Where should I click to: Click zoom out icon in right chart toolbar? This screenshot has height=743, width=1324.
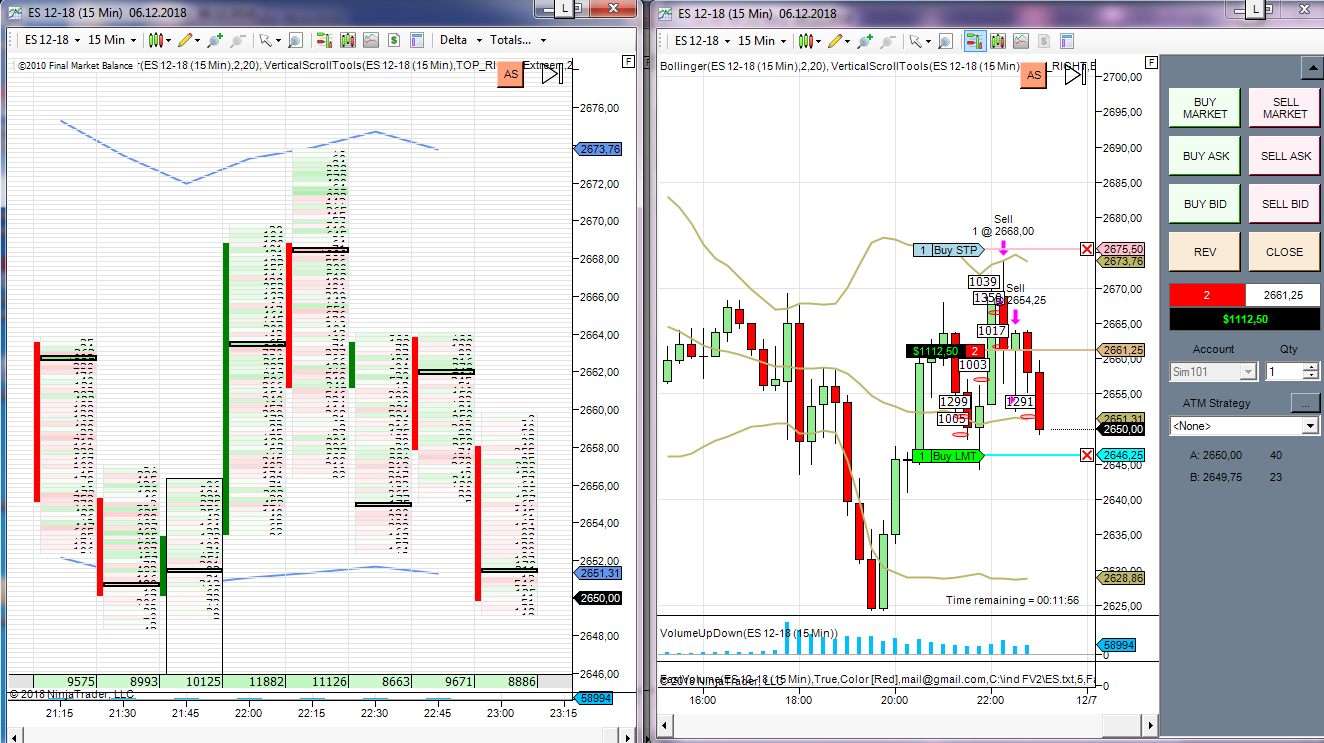pyautogui.click(x=888, y=40)
